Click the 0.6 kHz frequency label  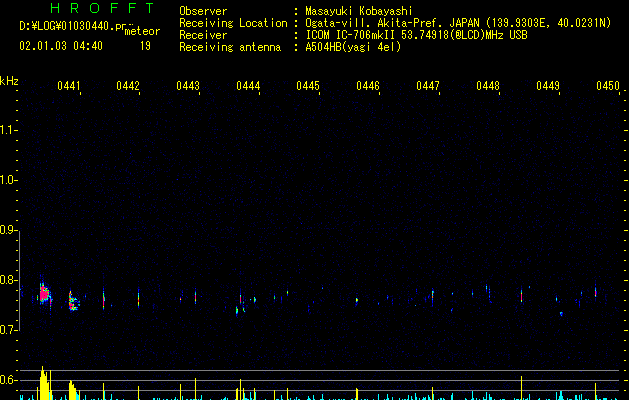(x=8, y=380)
